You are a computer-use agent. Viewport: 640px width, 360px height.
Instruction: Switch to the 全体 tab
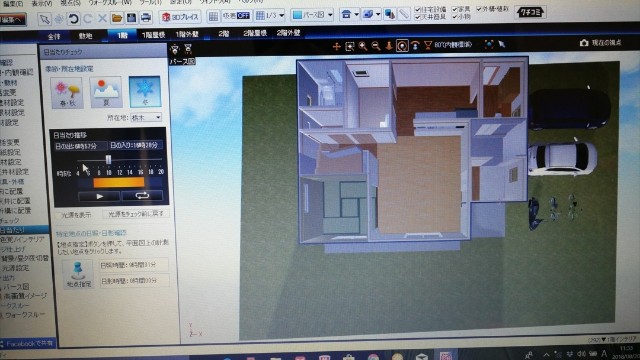(54, 37)
